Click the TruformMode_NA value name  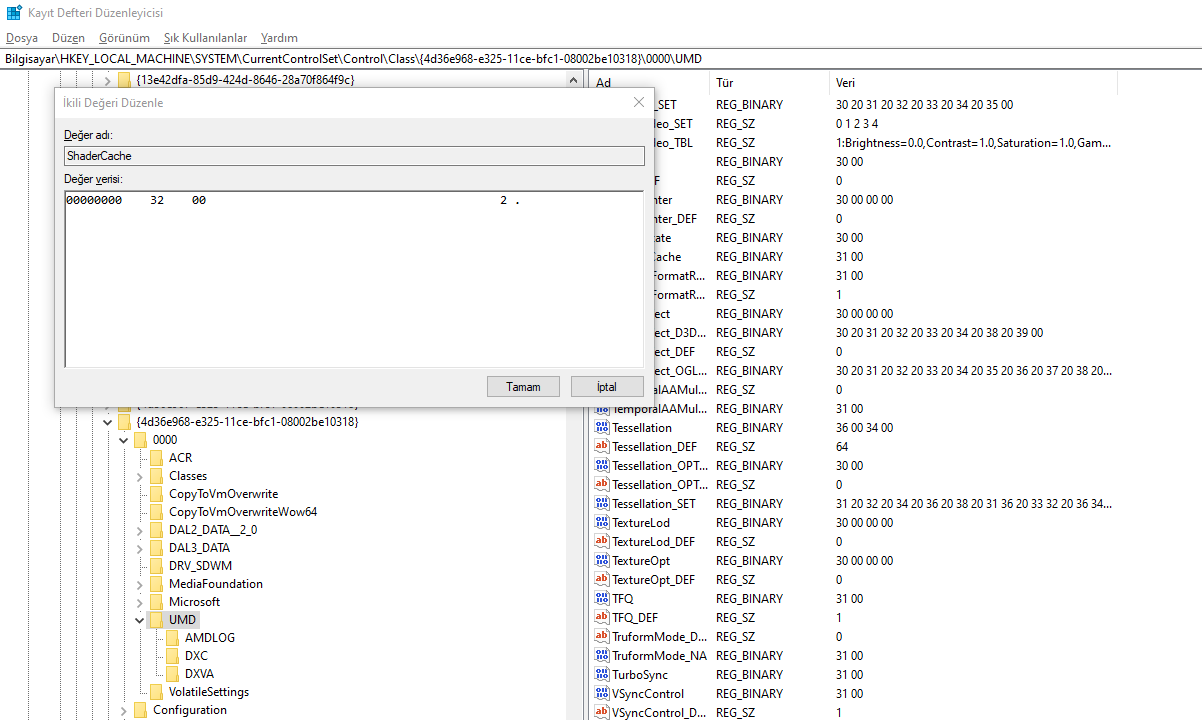pos(659,655)
